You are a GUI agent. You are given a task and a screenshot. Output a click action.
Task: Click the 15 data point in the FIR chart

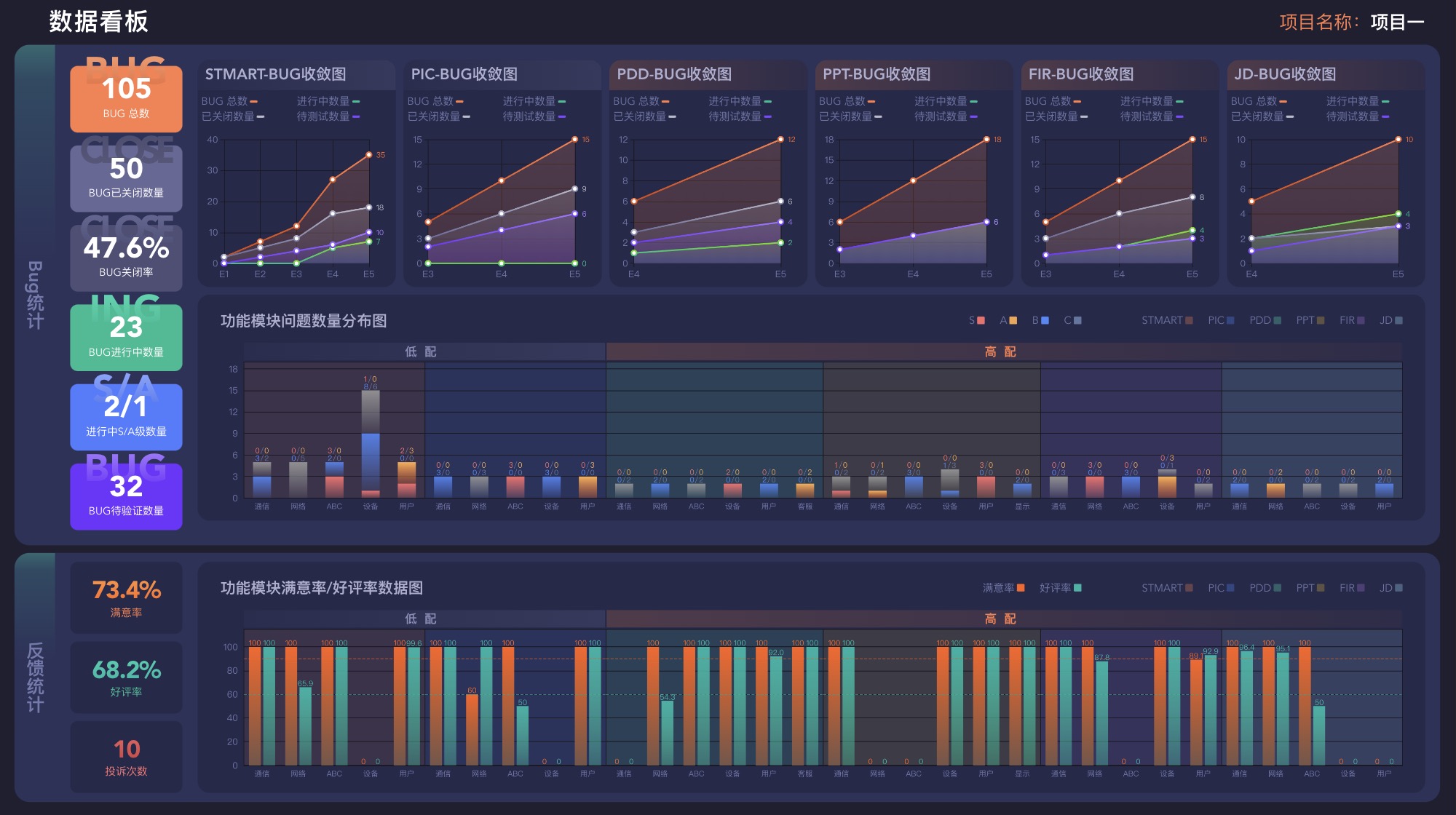(x=1192, y=139)
